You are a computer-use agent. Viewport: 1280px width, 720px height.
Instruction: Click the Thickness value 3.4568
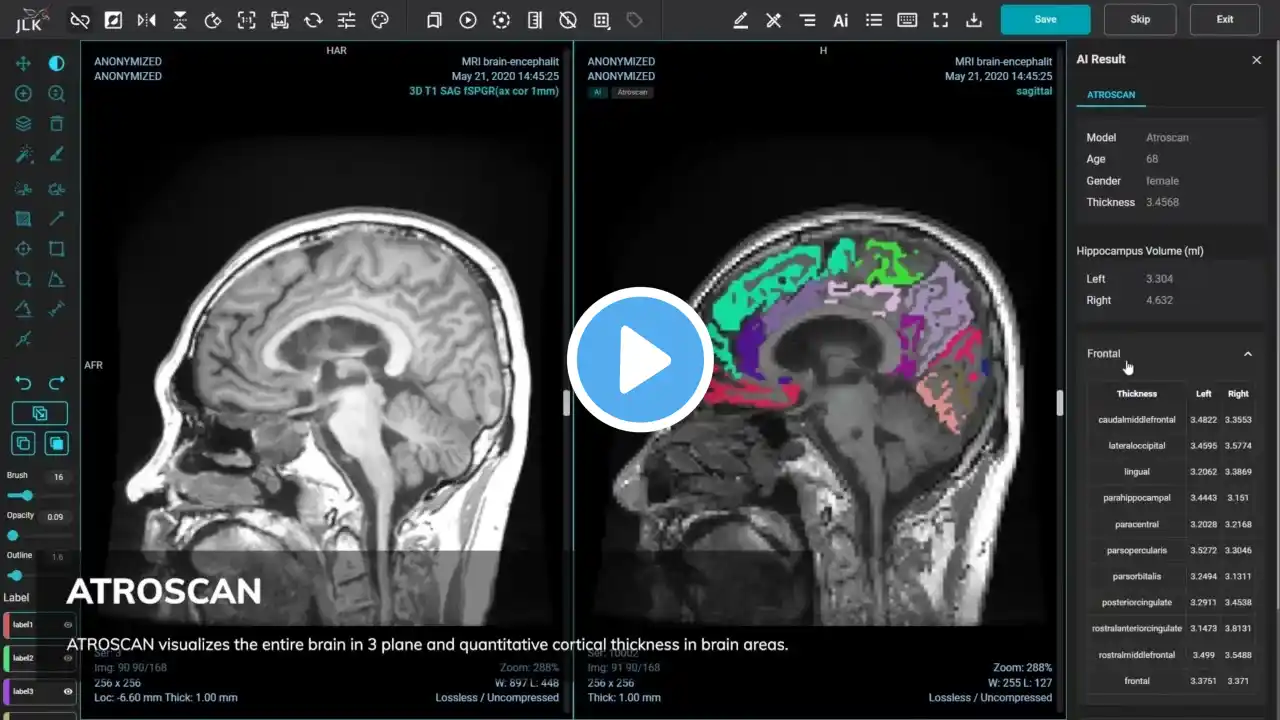[1162, 202]
